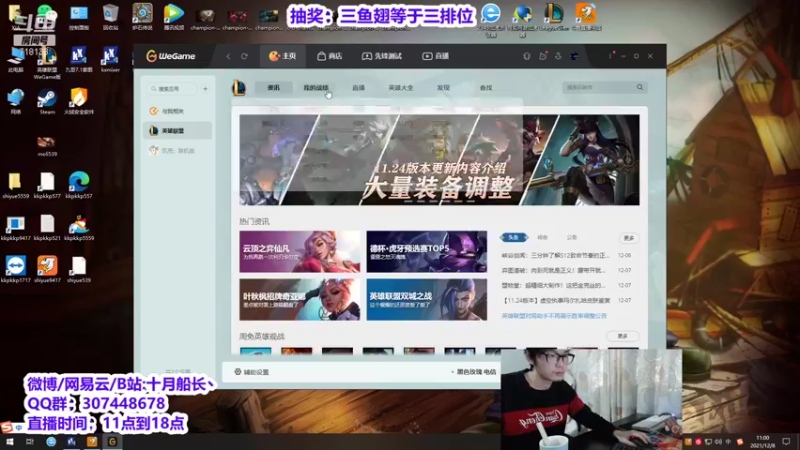
Task: Open the 商店 store tab
Action: pos(330,56)
